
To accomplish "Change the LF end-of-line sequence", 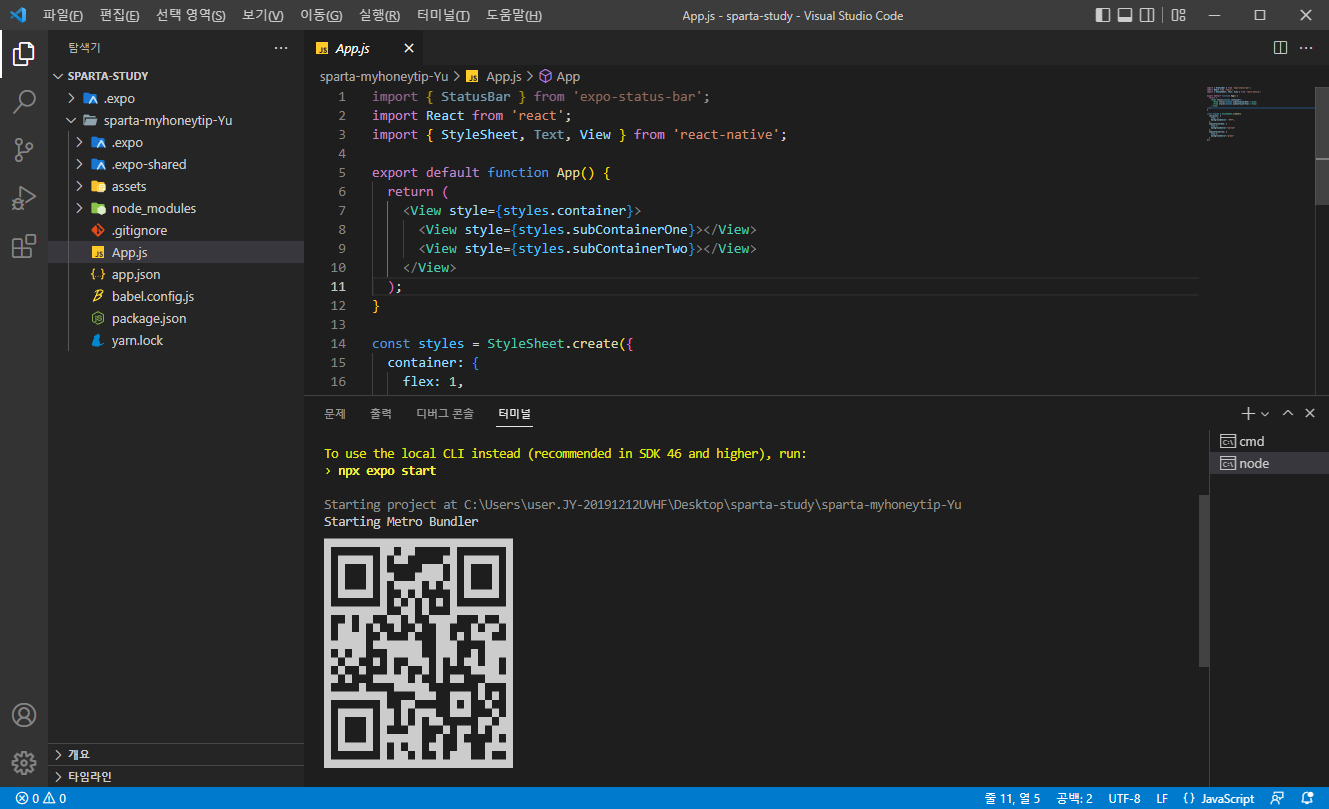I will [1162, 799].
